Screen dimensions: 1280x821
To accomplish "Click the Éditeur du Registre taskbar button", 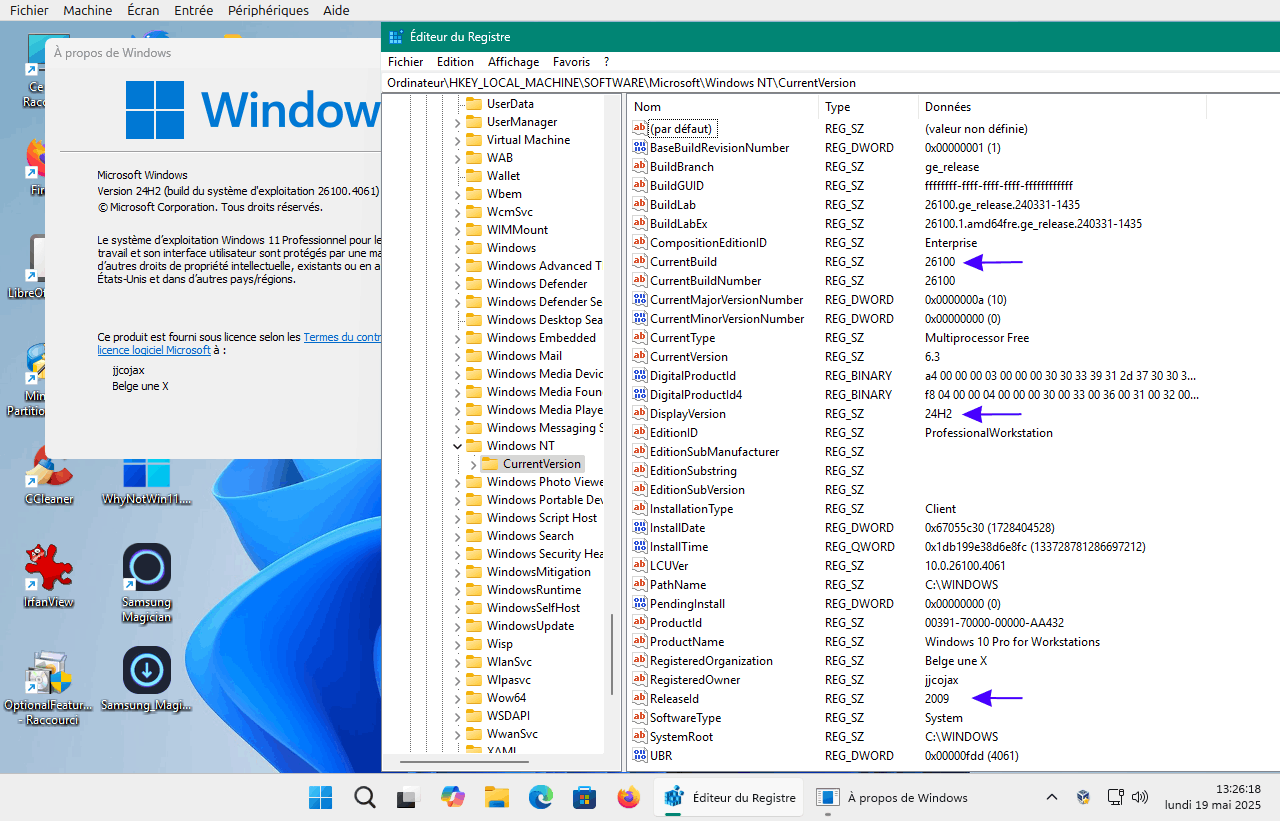I will (x=729, y=797).
